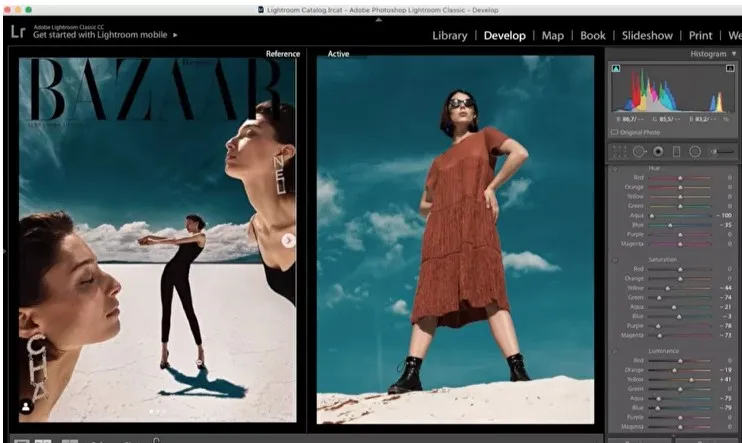Toggle the highlight clipping indicator in histogram

tap(730, 69)
